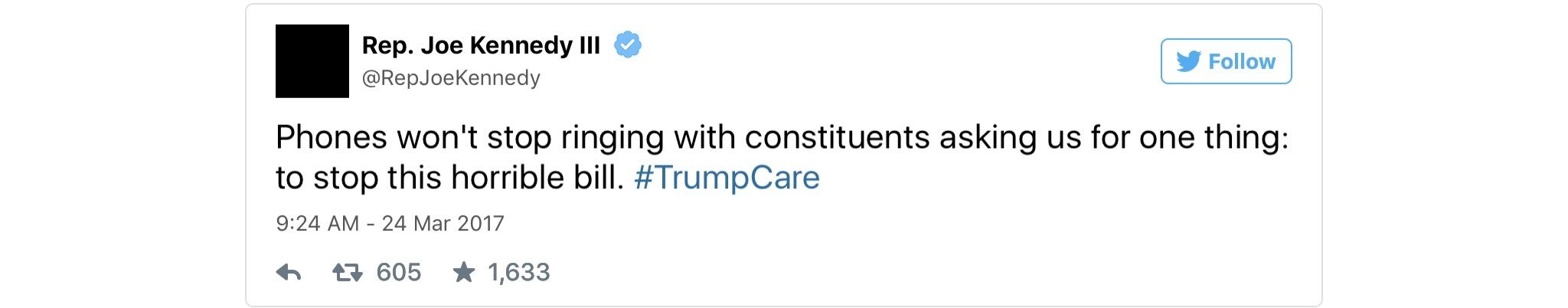Click the 1,633 favorites count

(519, 272)
